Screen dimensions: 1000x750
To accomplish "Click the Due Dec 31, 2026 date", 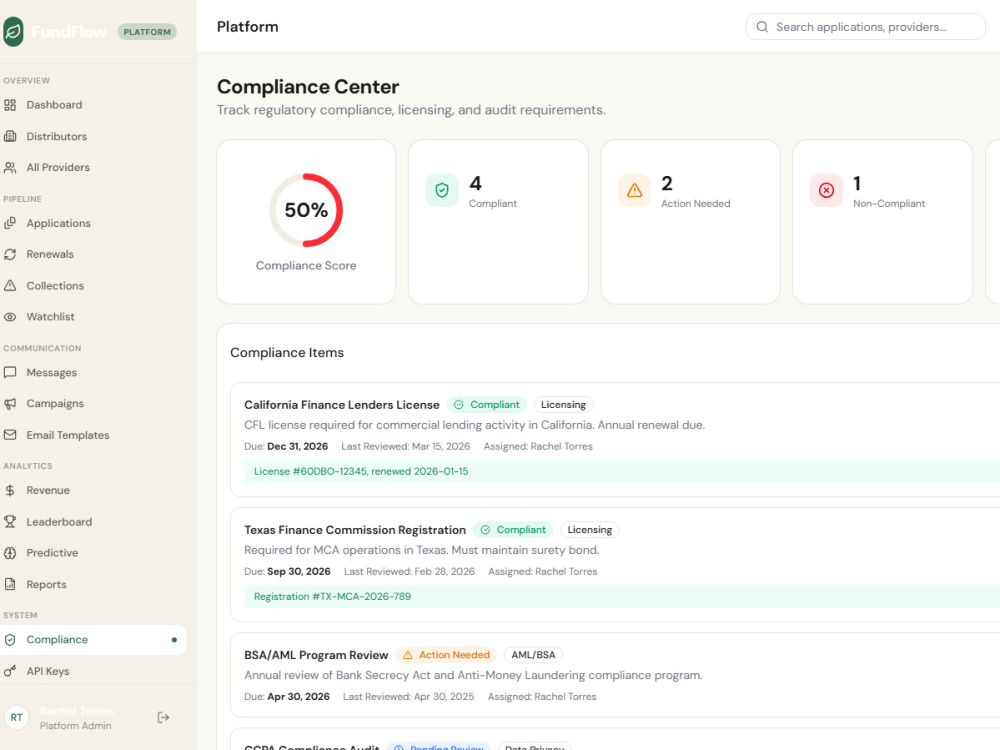I will coord(286,446).
